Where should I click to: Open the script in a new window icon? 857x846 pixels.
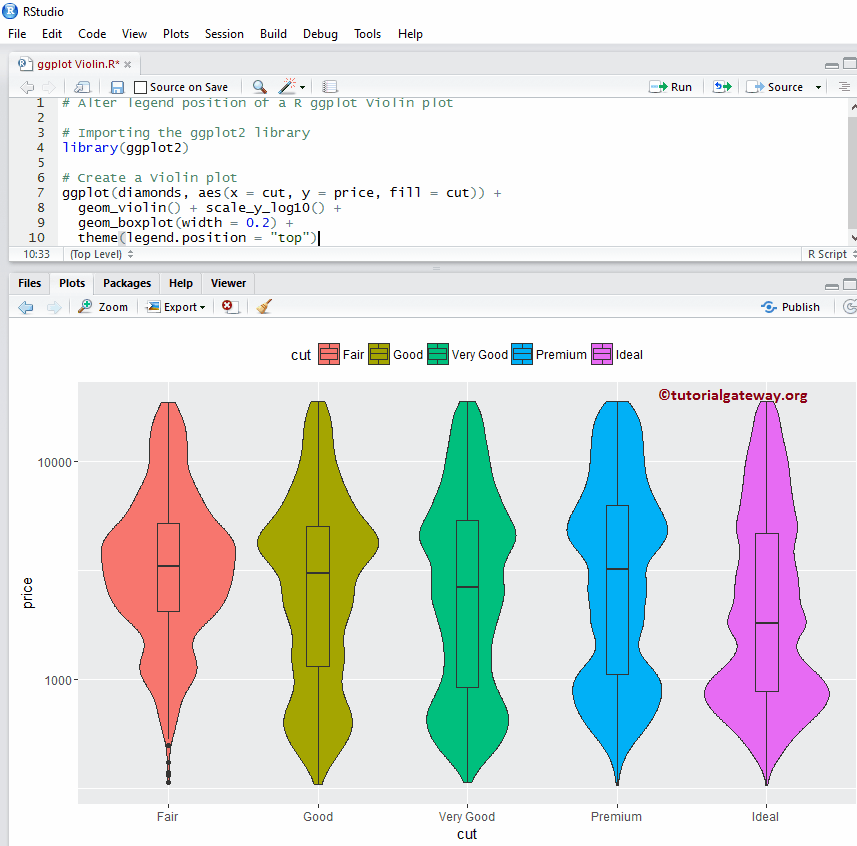click(x=81, y=87)
